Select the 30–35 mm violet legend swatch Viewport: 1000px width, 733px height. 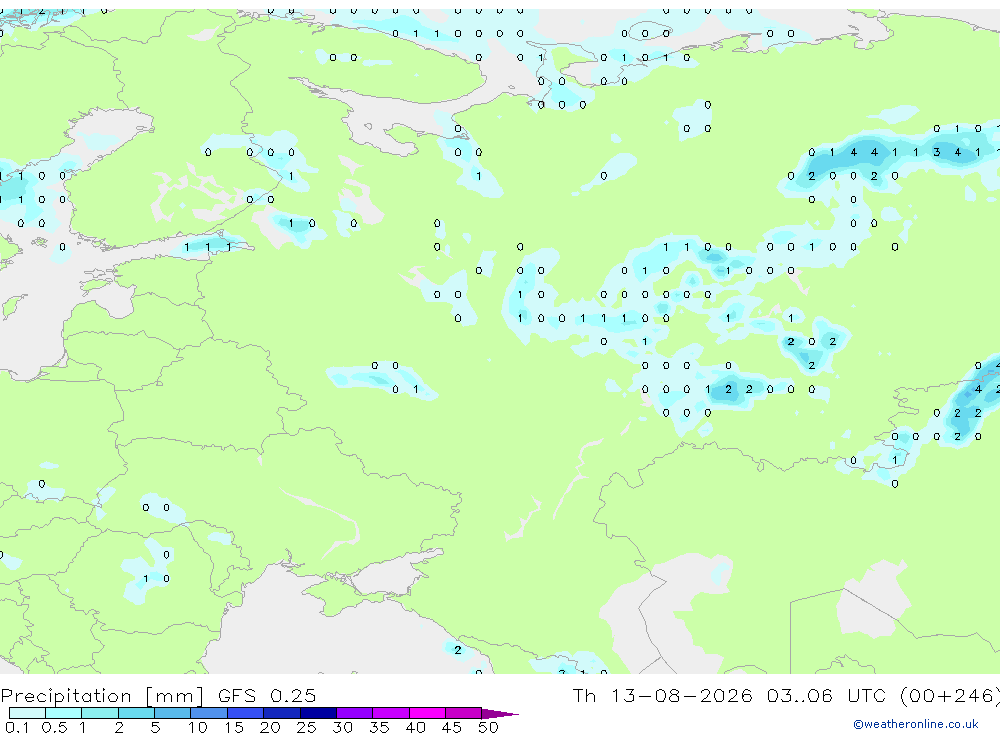tap(355, 713)
